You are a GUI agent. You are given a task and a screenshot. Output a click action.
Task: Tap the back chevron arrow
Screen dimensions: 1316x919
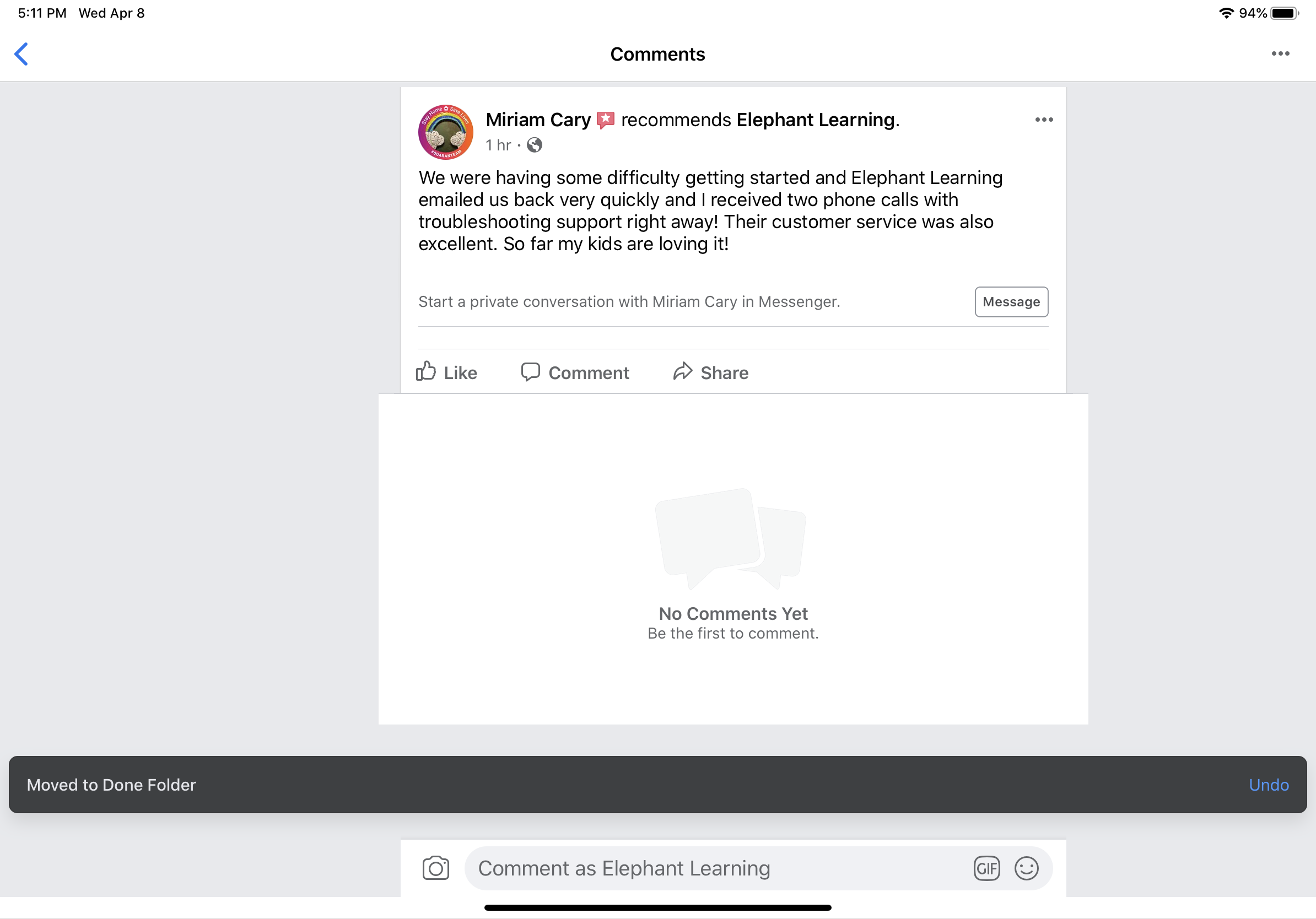[21, 55]
